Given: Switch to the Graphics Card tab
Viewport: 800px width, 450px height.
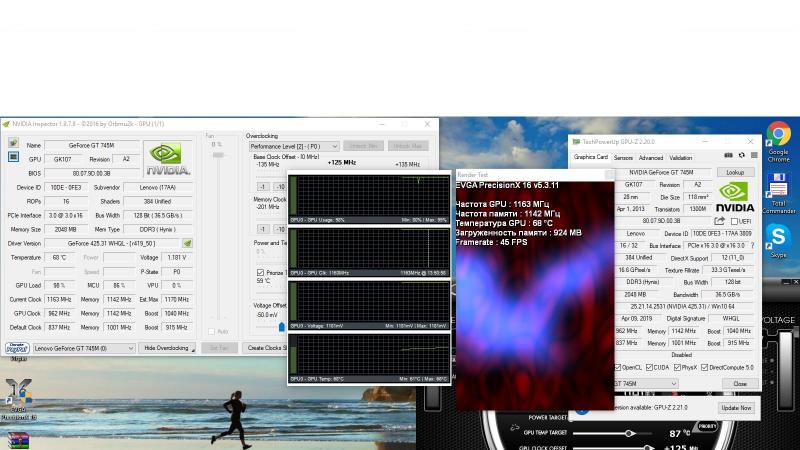Looking at the screenshot, I should pyautogui.click(x=590, y=157).
